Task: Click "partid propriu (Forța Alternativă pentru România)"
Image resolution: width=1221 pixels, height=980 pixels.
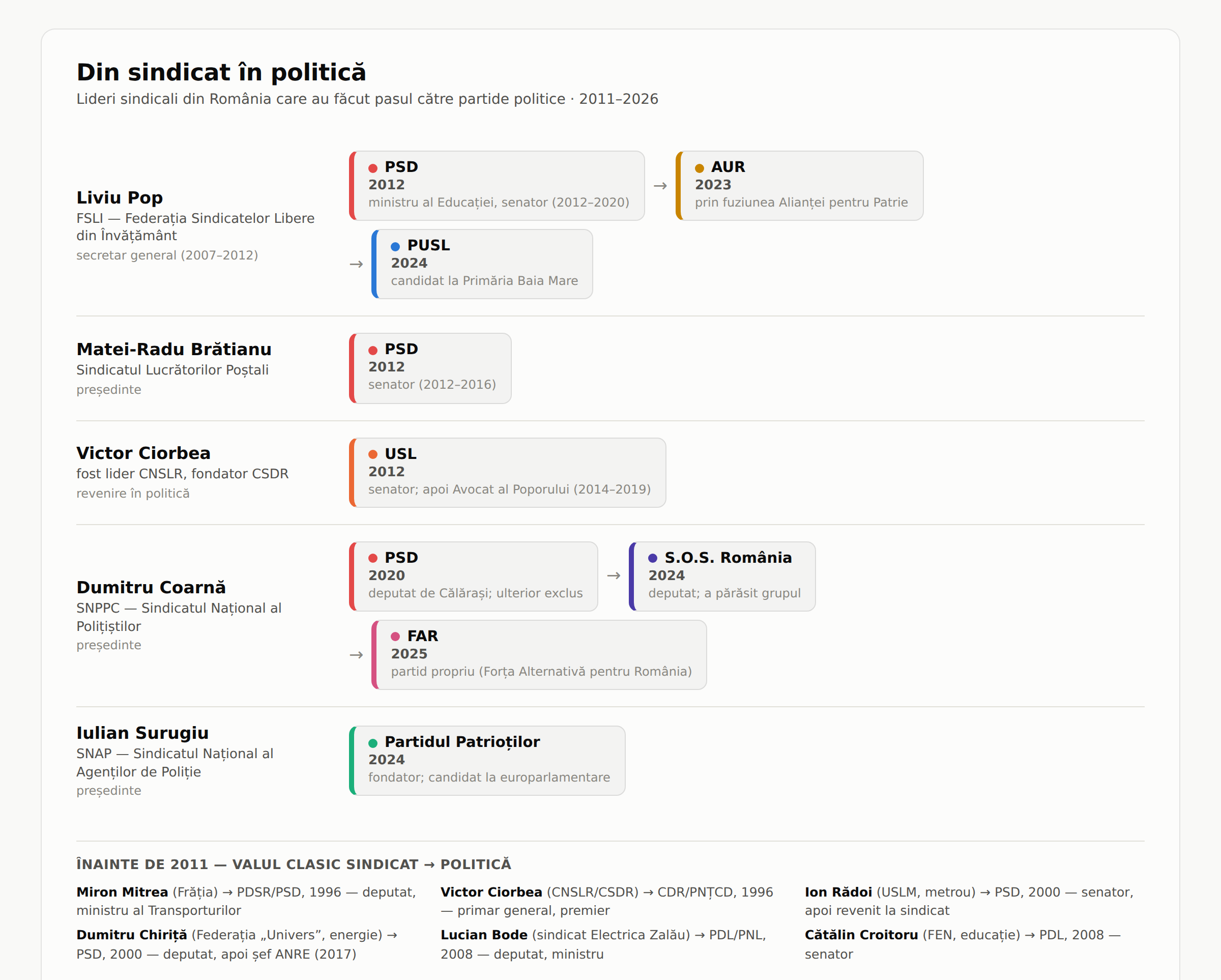Action: click(541, 672)
